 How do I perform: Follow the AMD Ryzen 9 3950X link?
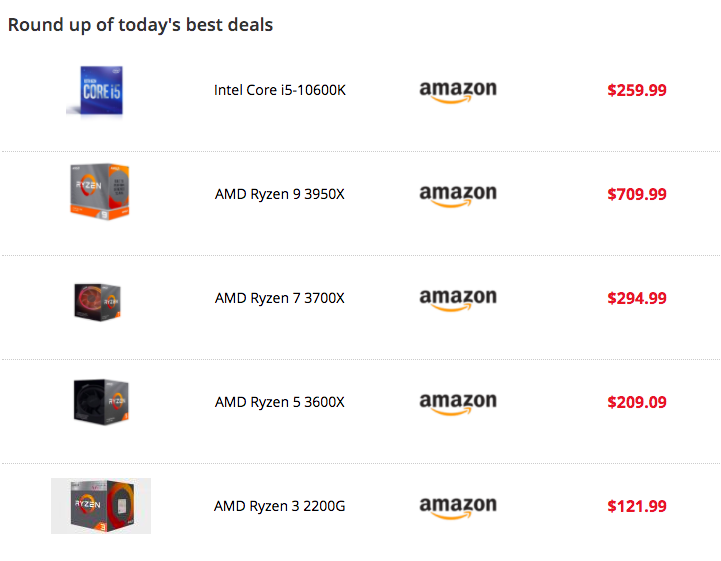(x=280, y=194)
